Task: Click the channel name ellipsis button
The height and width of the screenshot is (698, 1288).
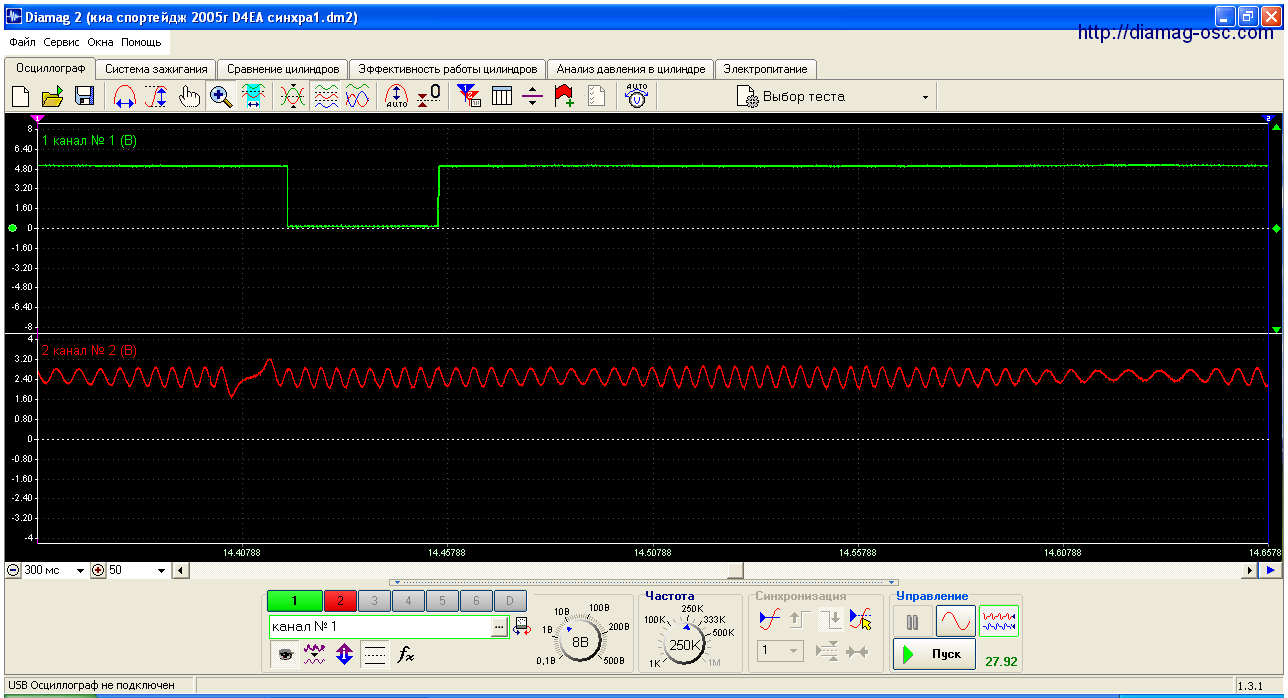Action: pyautogui.click(x=500, y=626)
